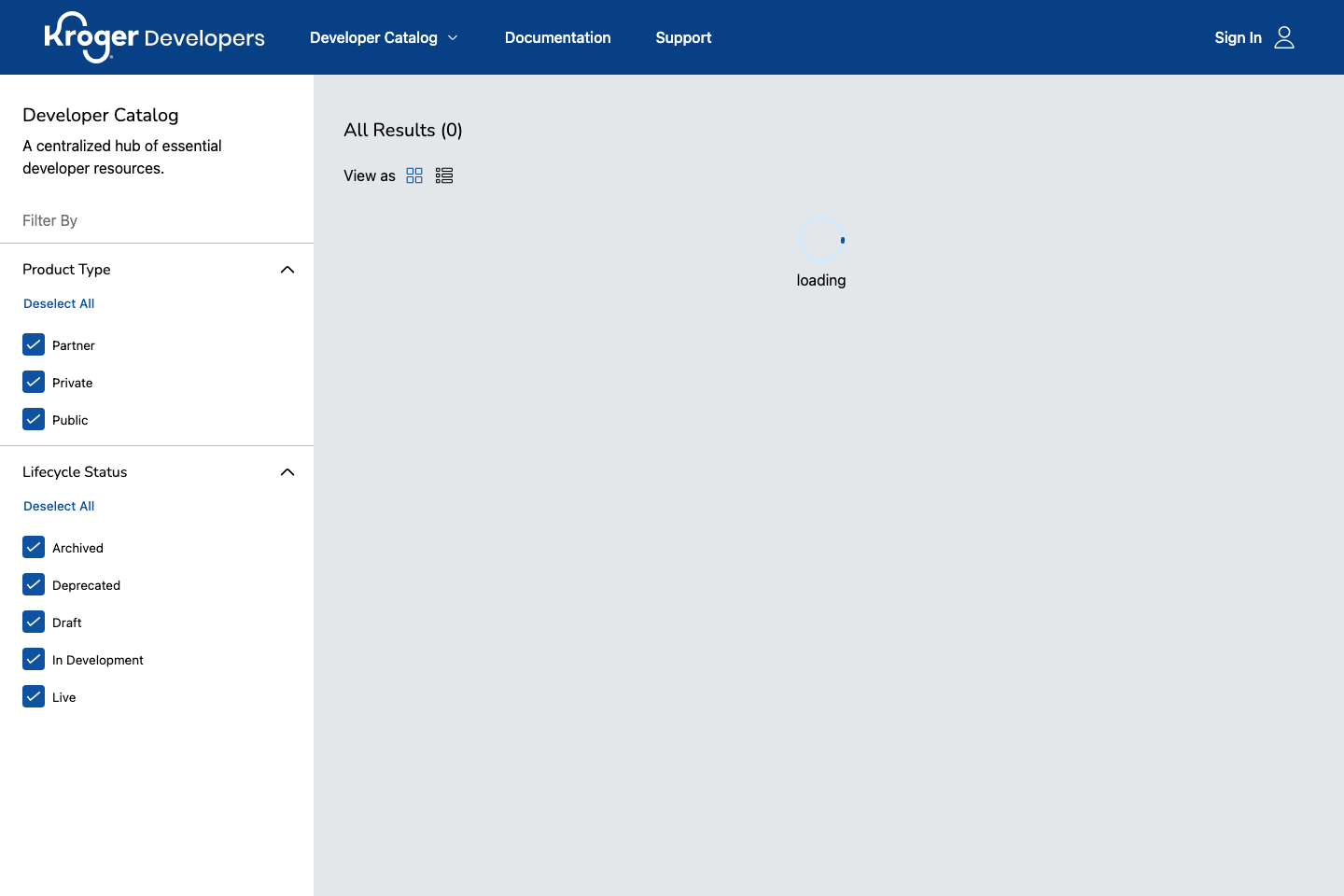Image resolution: width=1344 pixels, height=896 pixels.
Task: Click Deselect All under Product Type
Action: [59, 303]
